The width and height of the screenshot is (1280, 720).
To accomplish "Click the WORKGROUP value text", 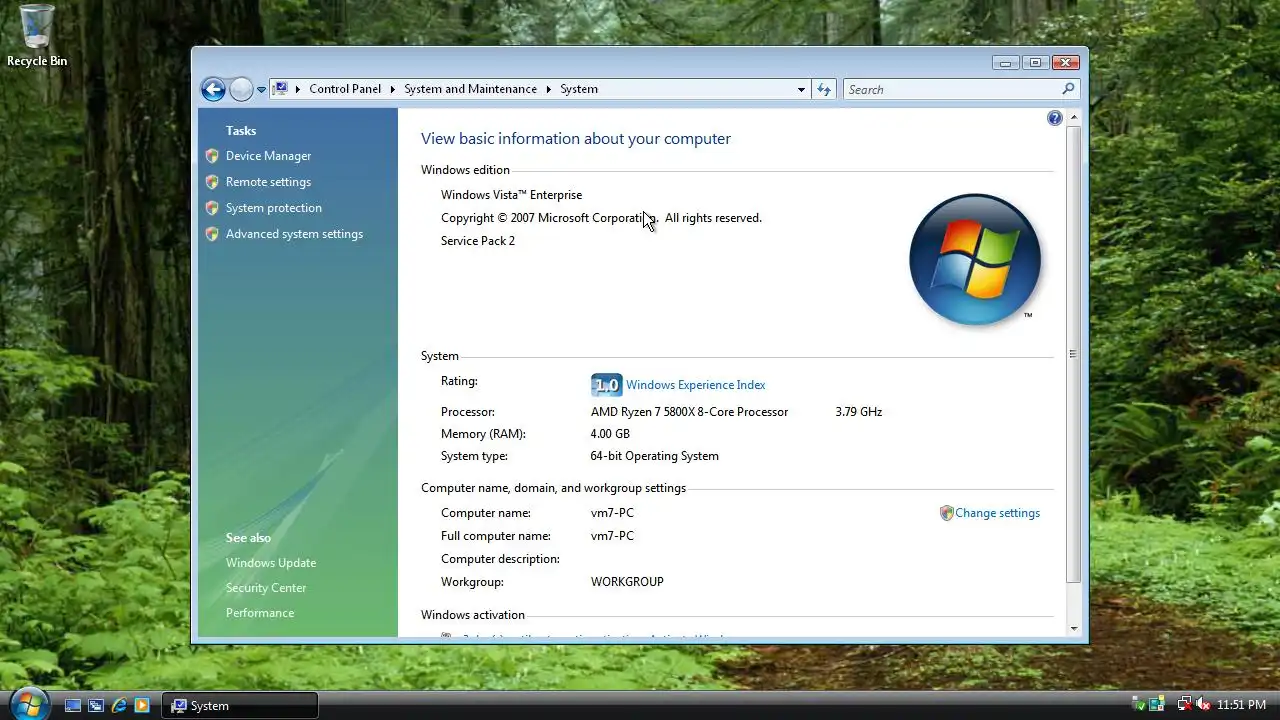I will [627, 582].
